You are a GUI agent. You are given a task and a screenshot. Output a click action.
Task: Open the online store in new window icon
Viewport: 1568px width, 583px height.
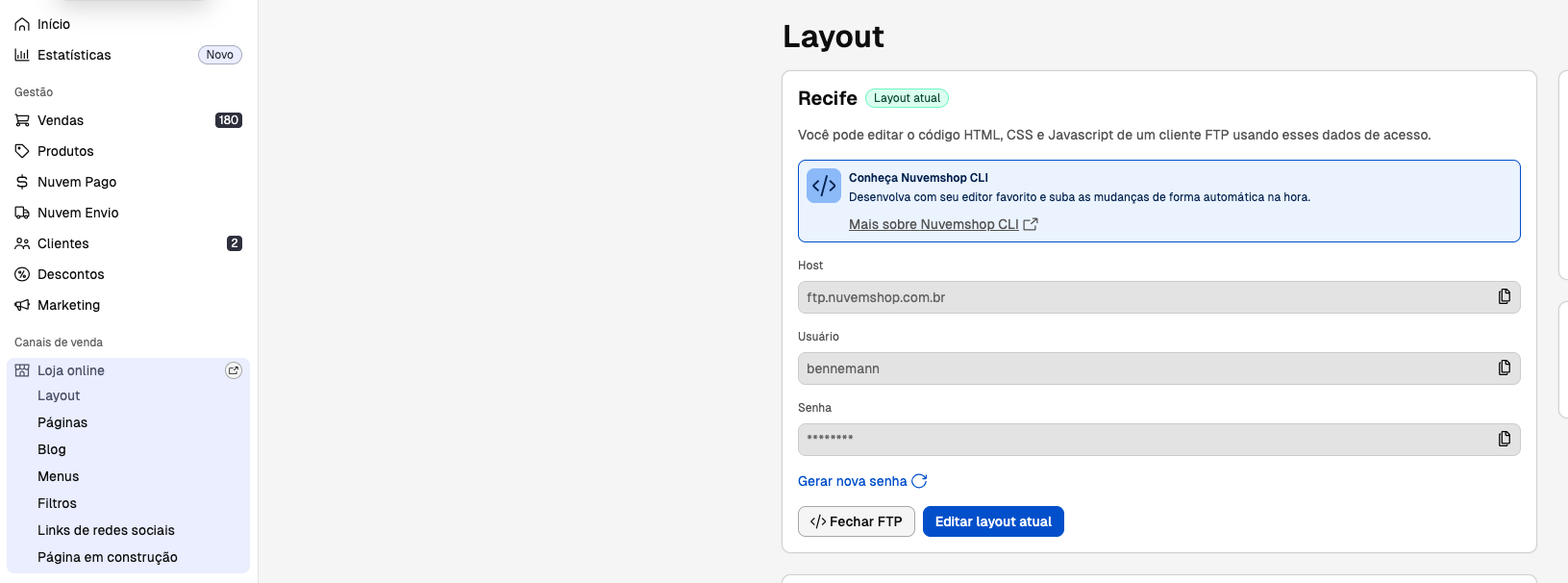(234, 370)
